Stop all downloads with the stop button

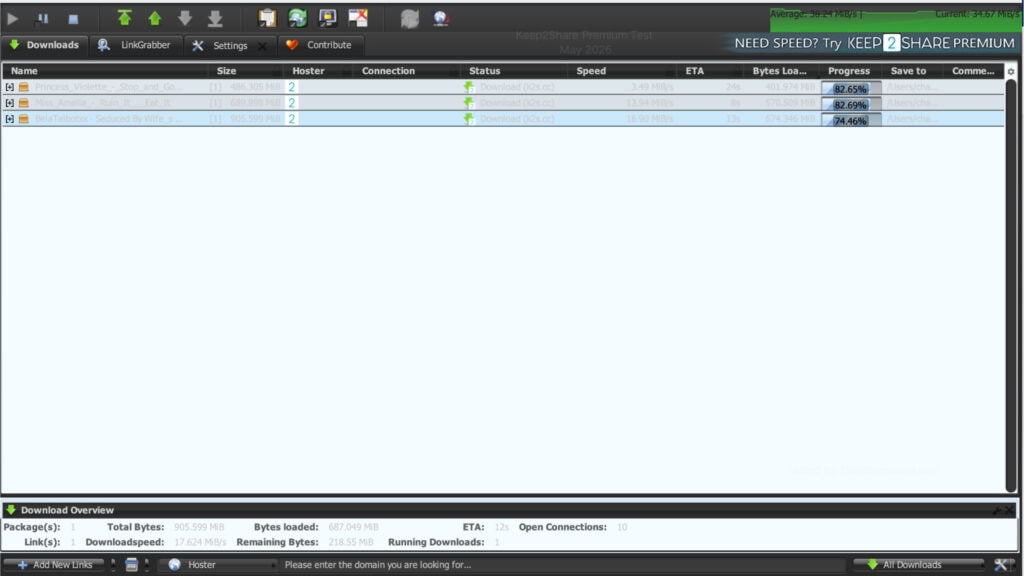coord(73,19)
